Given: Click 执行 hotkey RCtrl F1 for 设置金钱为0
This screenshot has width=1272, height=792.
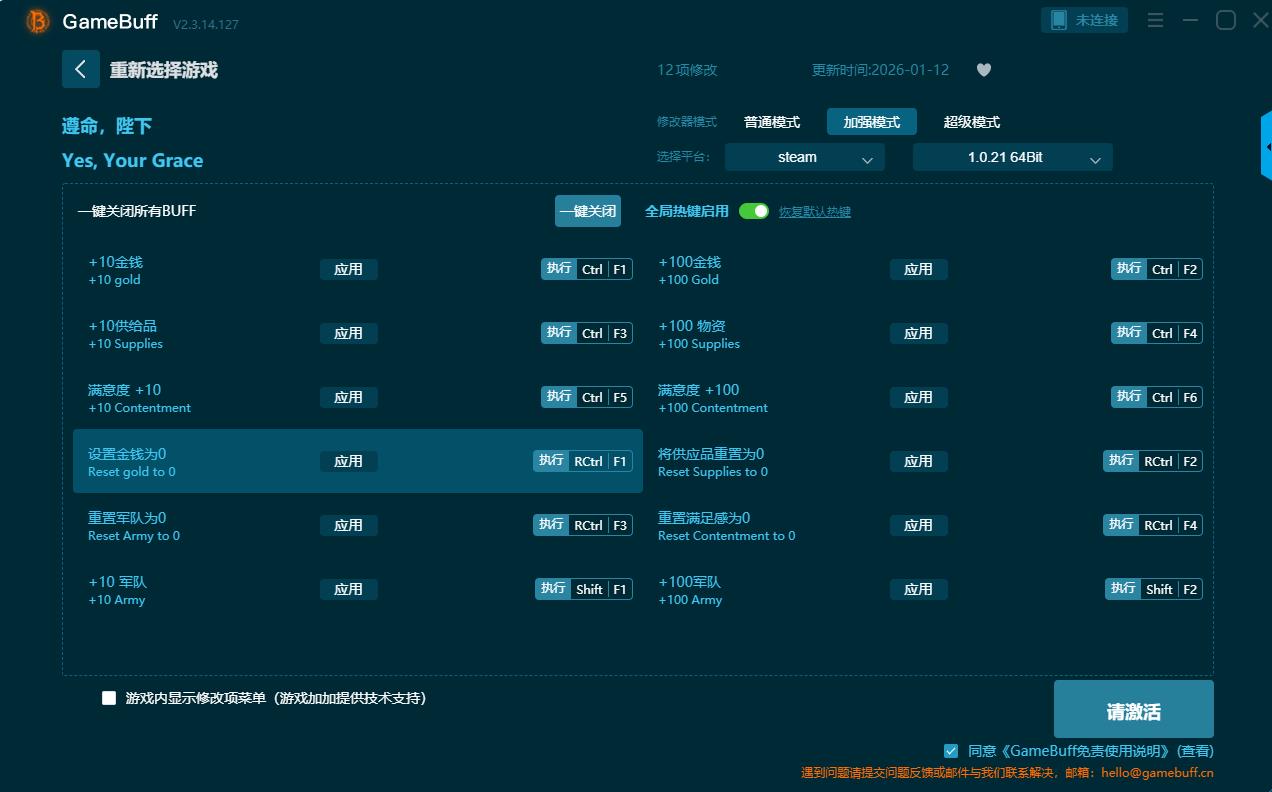Looking at the screenshot, I should (583, 461).
